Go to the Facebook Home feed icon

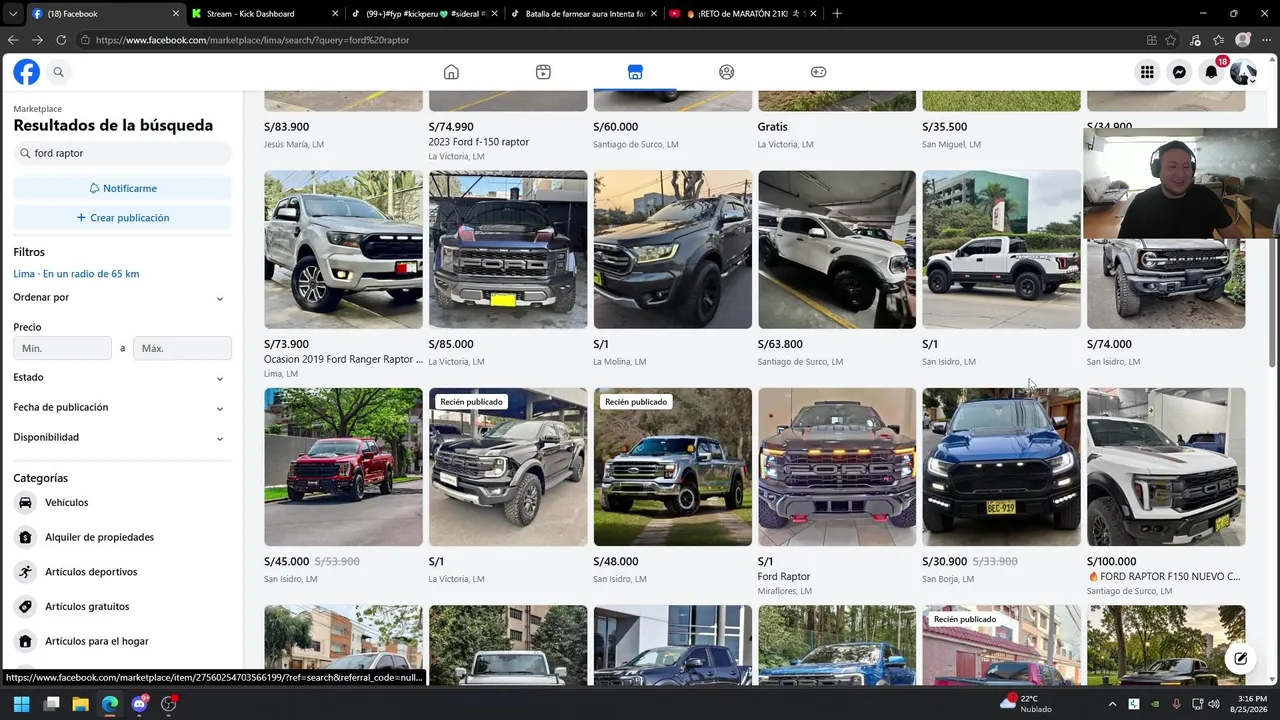(x=451, y=72)
